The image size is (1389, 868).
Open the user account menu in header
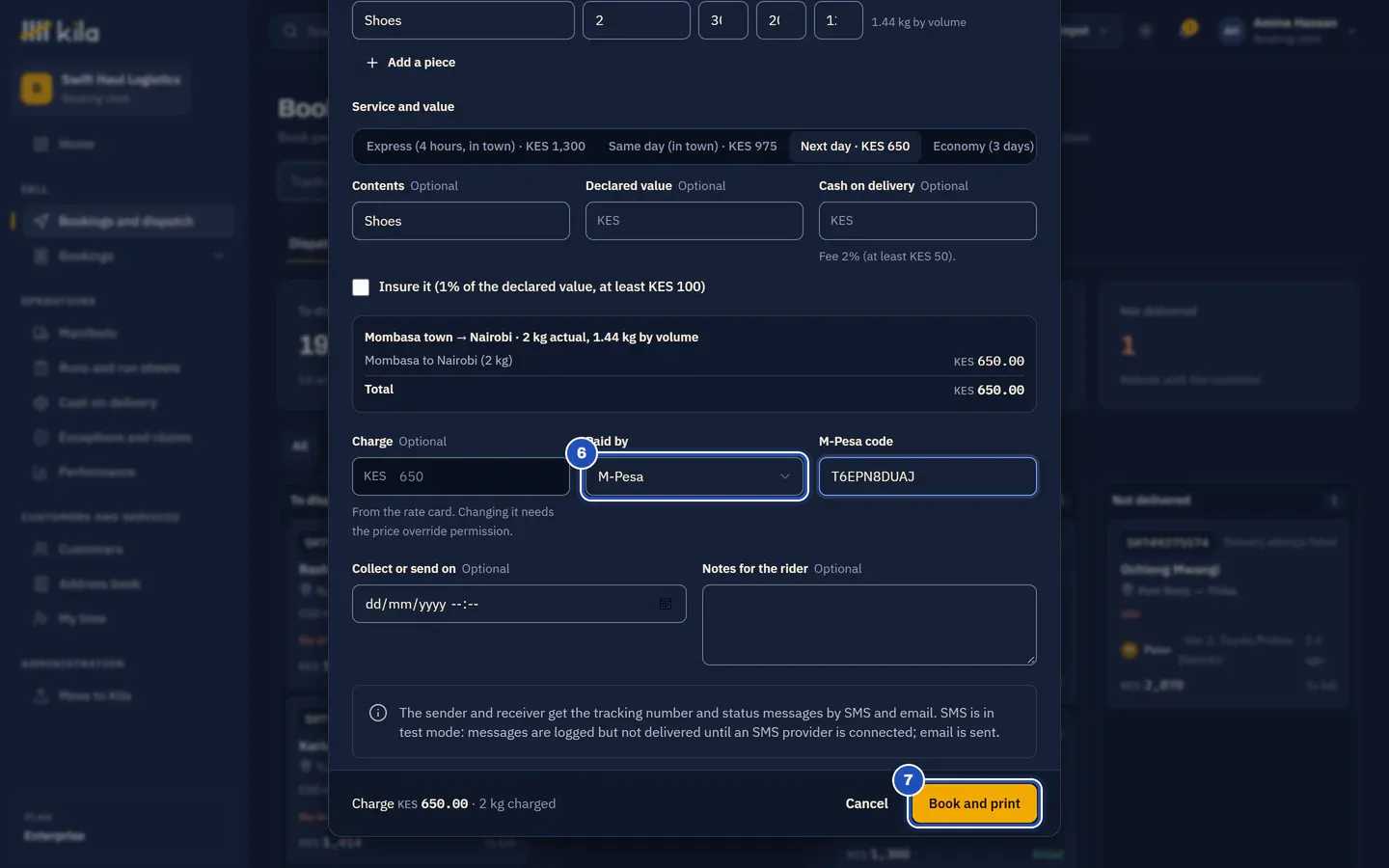(1288, 30)
